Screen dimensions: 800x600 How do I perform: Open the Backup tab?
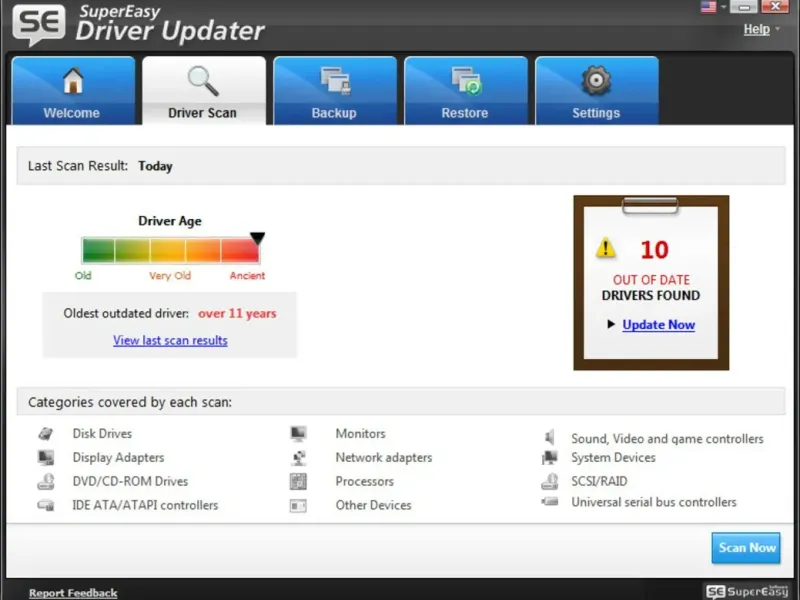[335, 90]
